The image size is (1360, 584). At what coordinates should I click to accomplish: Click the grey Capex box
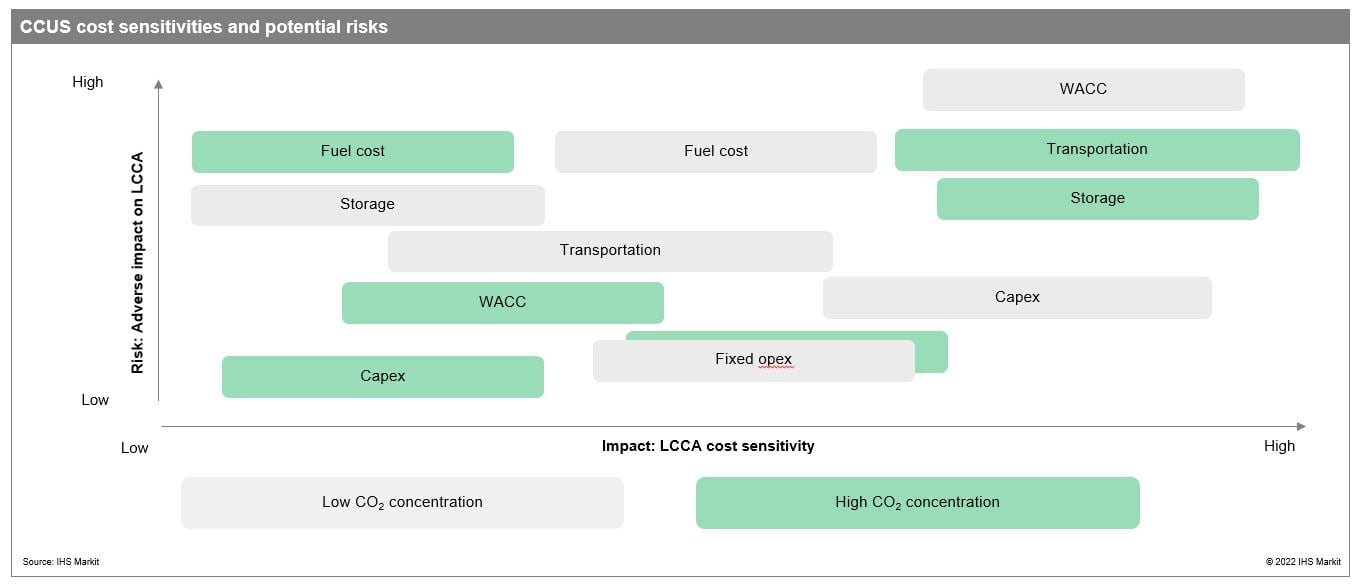1017,297
